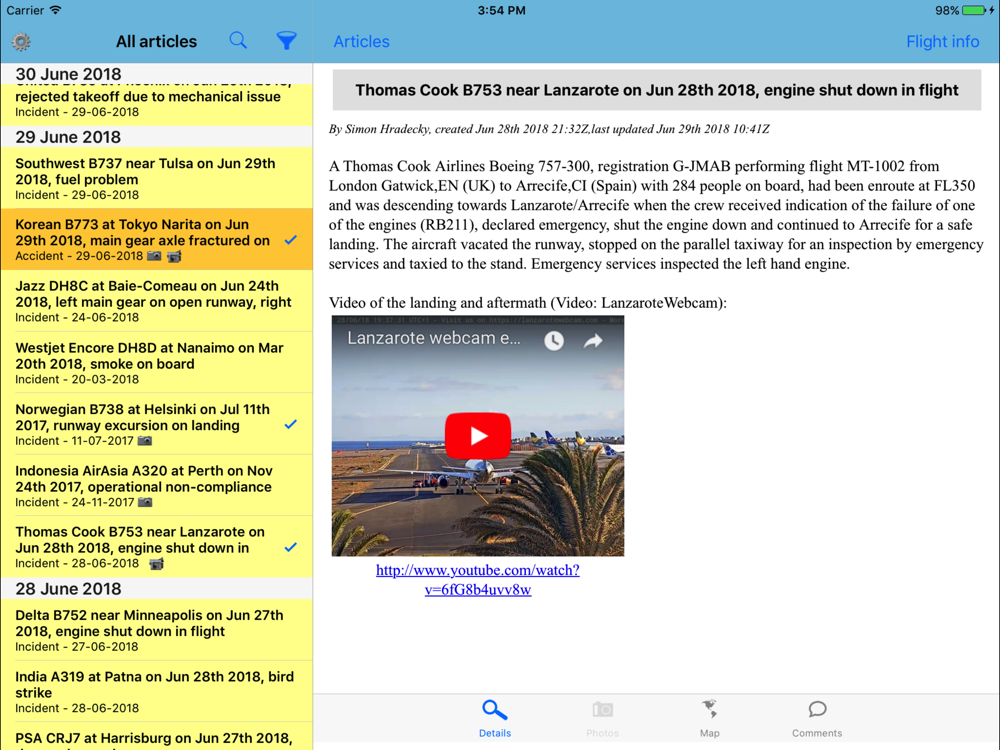Open Westjet Encore DH8D at Nanaimo article
Screen dimensions: 1000x750
click(156, 362)
